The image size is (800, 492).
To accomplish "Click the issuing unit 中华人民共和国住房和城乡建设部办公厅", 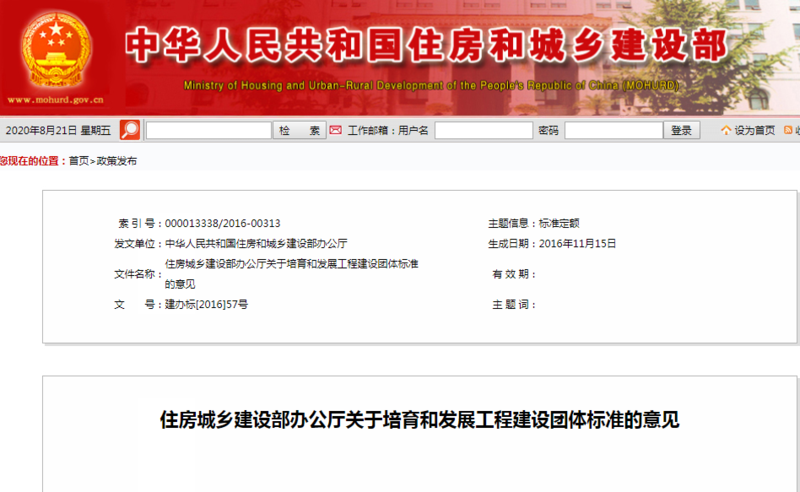I will pyautogui.click(x=256, y=243).
